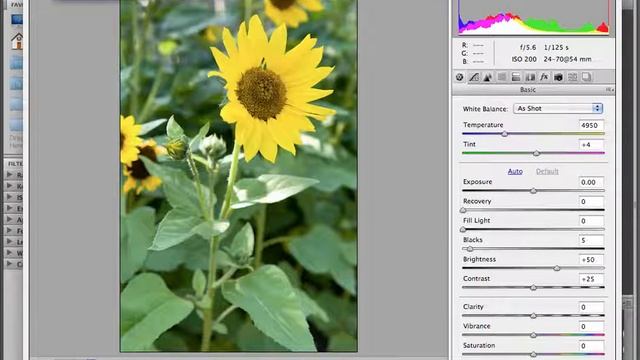
Task: Click the Clarity slider handle
Action: (x=533, y=316)
